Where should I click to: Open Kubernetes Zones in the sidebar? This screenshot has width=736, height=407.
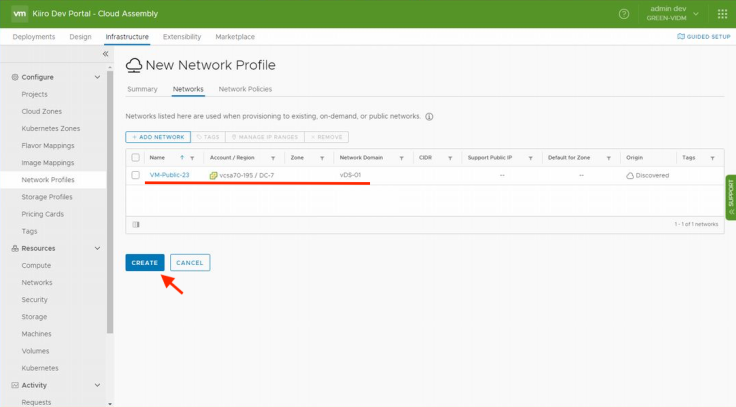51,129
